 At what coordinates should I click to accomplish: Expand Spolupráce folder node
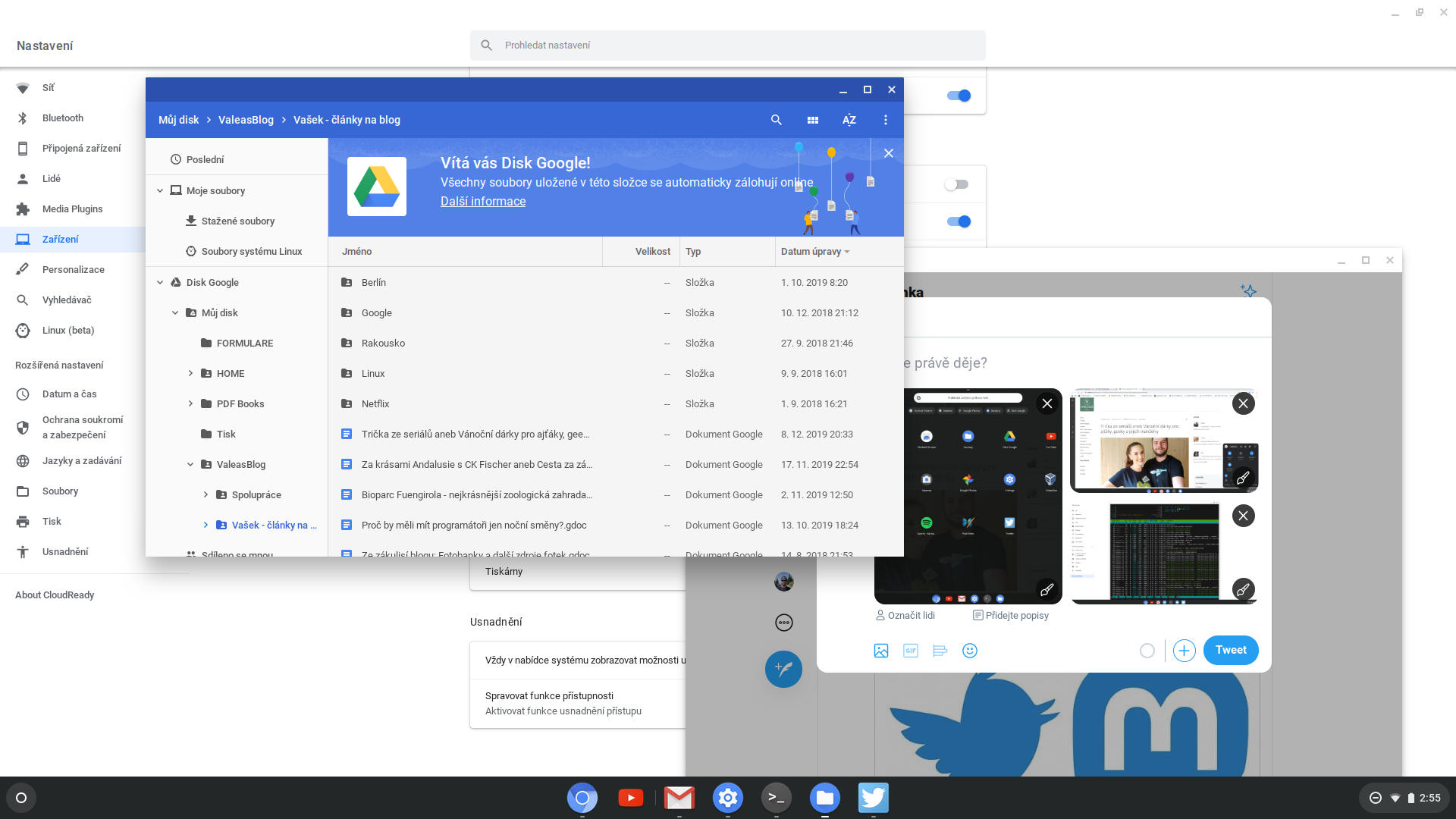click(x=206, y=494)
